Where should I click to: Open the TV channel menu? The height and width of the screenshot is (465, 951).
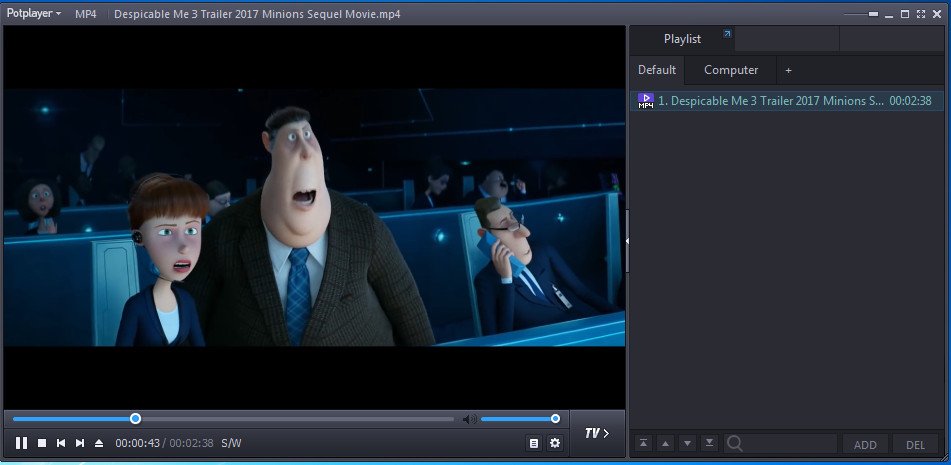[x=597, y=433]
